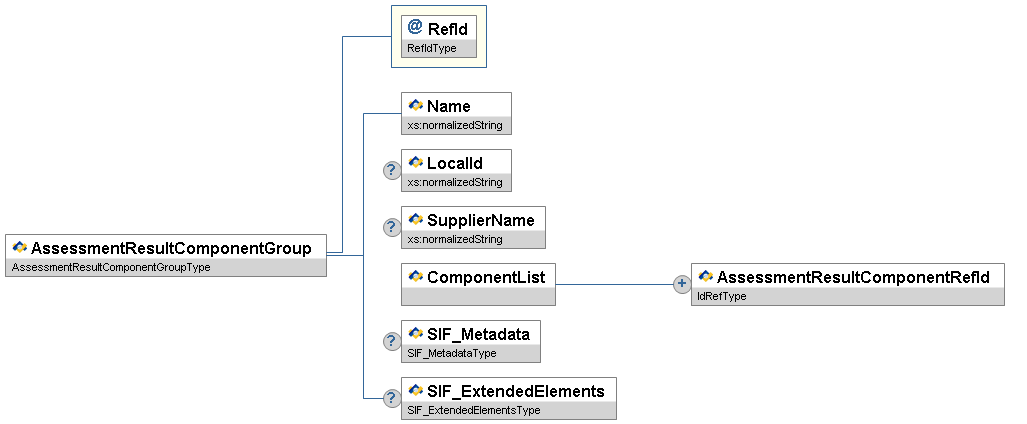
Task: Click the element icon beside SIF_ExtendedElements
Action: tap(415, 390)
